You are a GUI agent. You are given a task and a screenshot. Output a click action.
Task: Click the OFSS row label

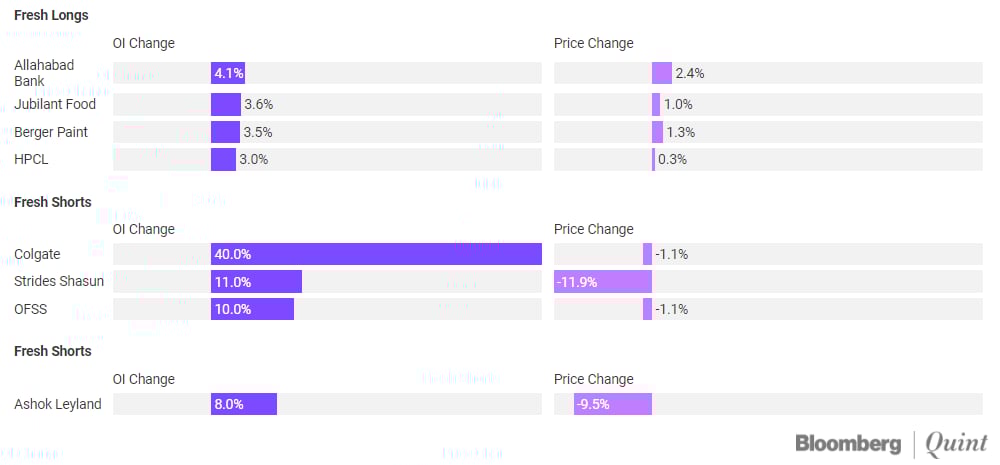tap(31, 309)
